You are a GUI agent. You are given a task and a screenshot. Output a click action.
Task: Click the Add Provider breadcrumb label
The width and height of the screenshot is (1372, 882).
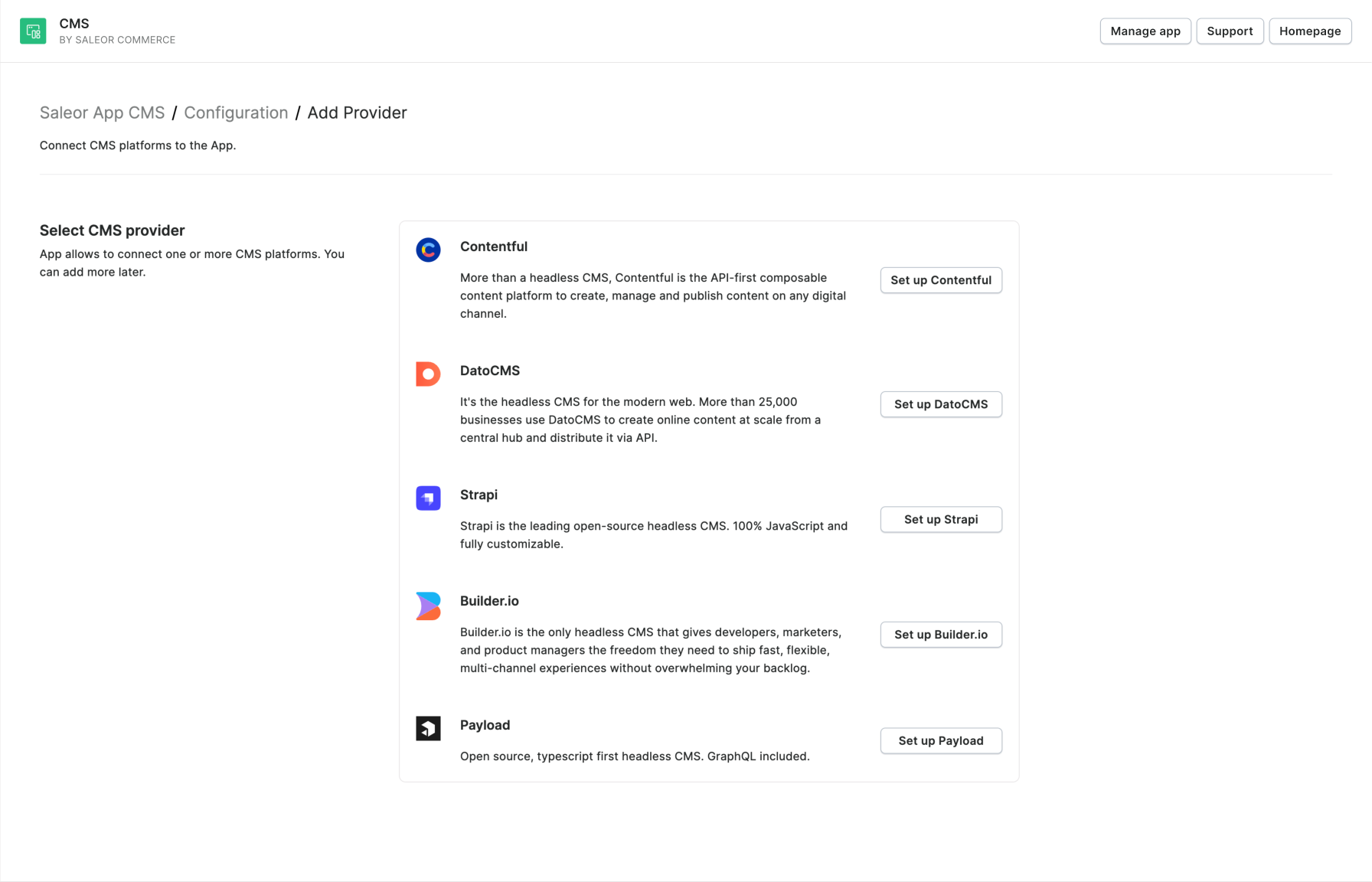coord(357,113)
